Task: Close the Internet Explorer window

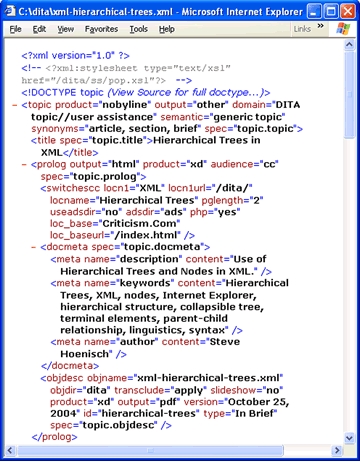Action: (348, 12)
